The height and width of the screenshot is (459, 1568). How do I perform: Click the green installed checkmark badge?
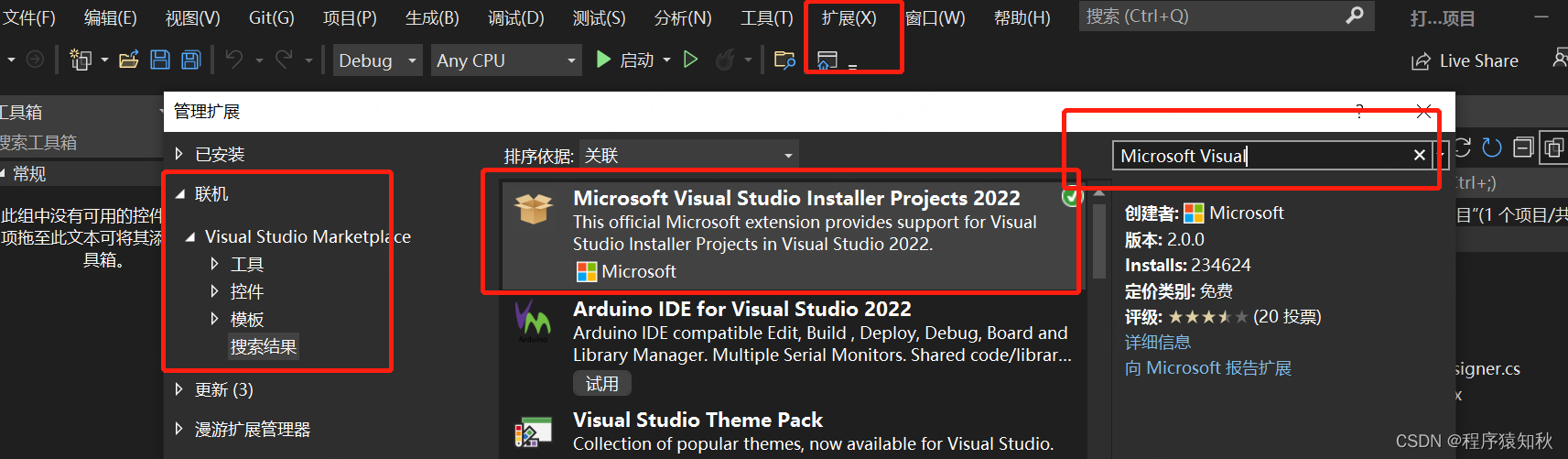[1071, 197]
